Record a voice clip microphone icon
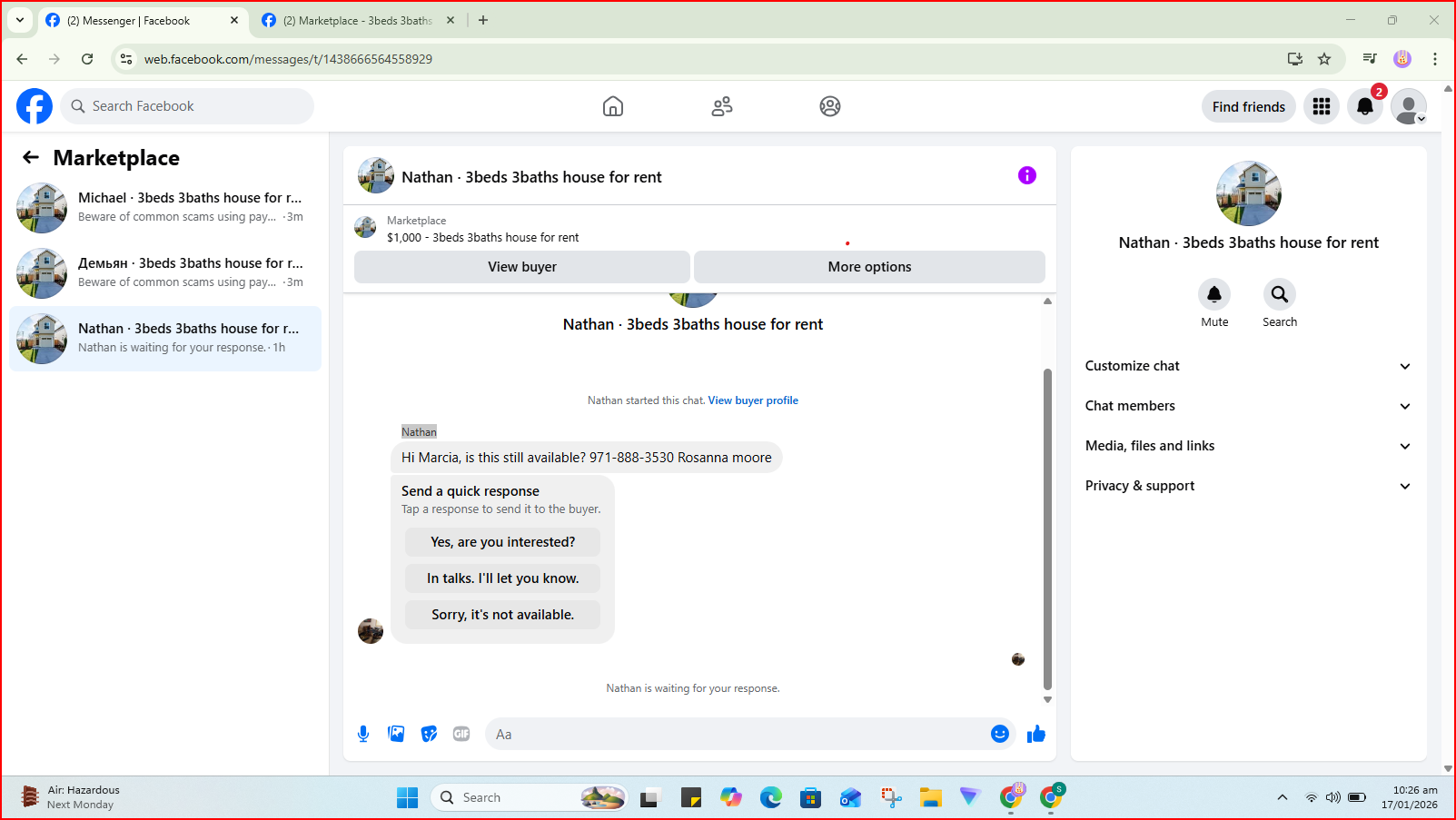Image resolution: width=1456 pixels, height=820 pixels. tap(363, 734)
